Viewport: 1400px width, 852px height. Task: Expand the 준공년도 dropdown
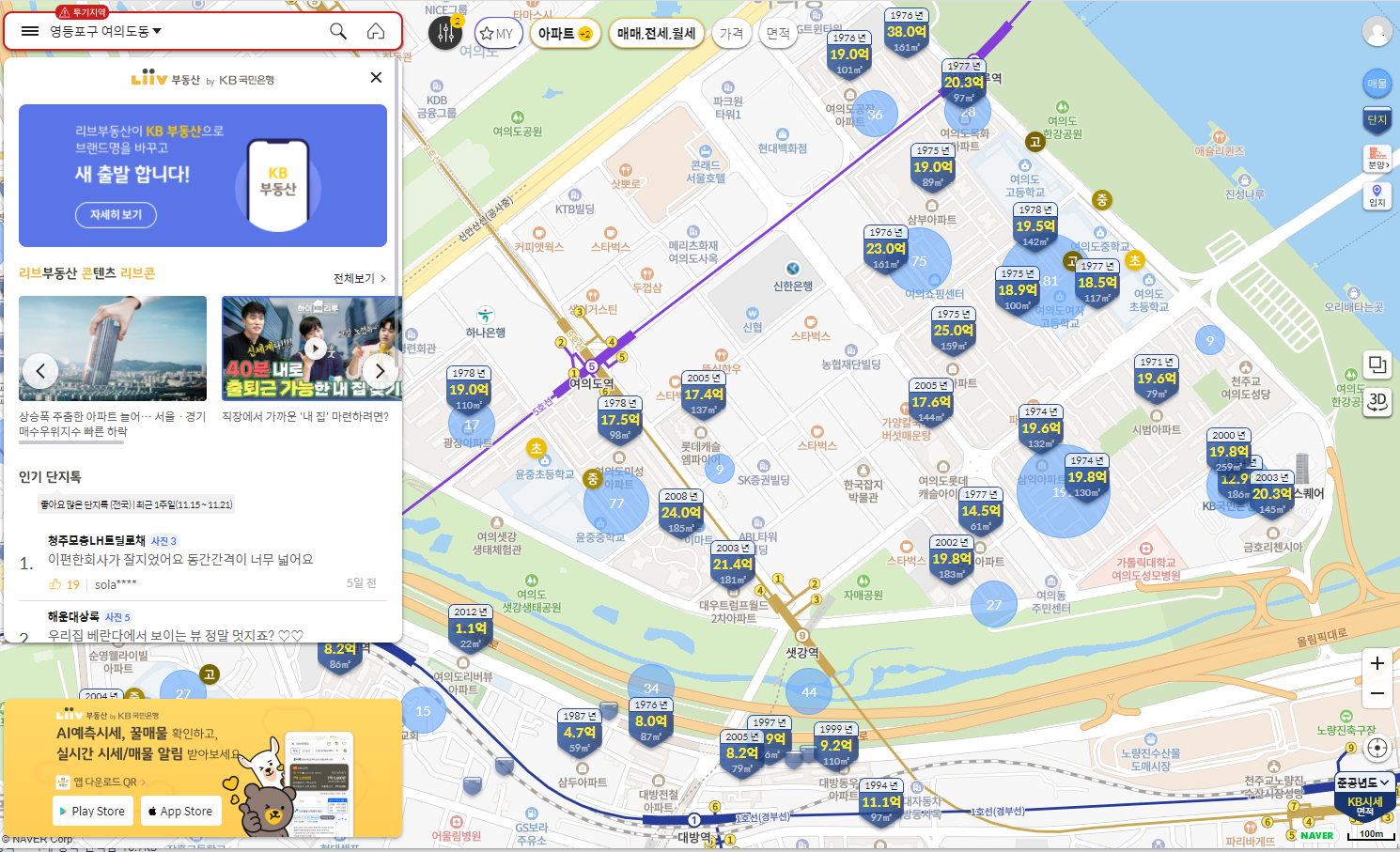tap(1362, 782)
